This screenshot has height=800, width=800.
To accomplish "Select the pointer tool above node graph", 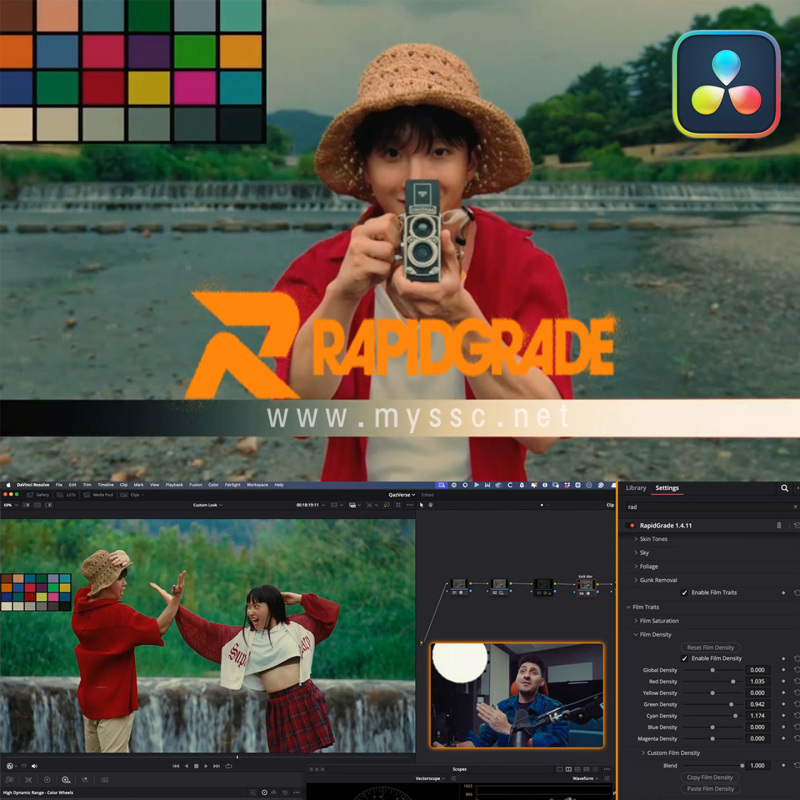I will pos(421,505).
